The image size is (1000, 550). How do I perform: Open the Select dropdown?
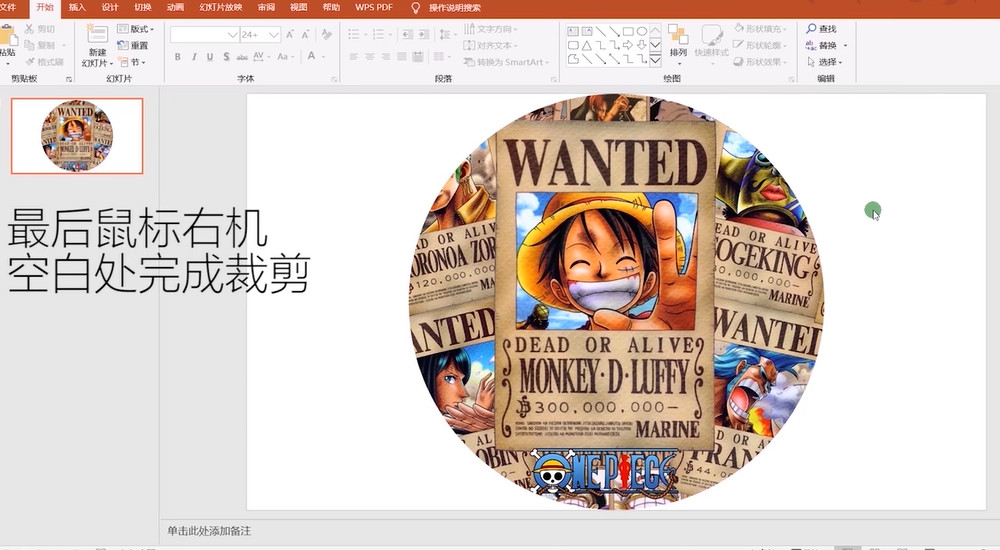click(x=825, y=62)
